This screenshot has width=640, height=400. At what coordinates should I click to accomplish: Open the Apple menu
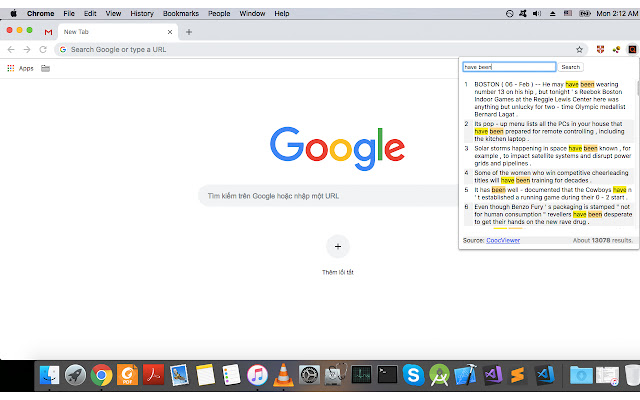pyautogui.click(x=13, y=13)
